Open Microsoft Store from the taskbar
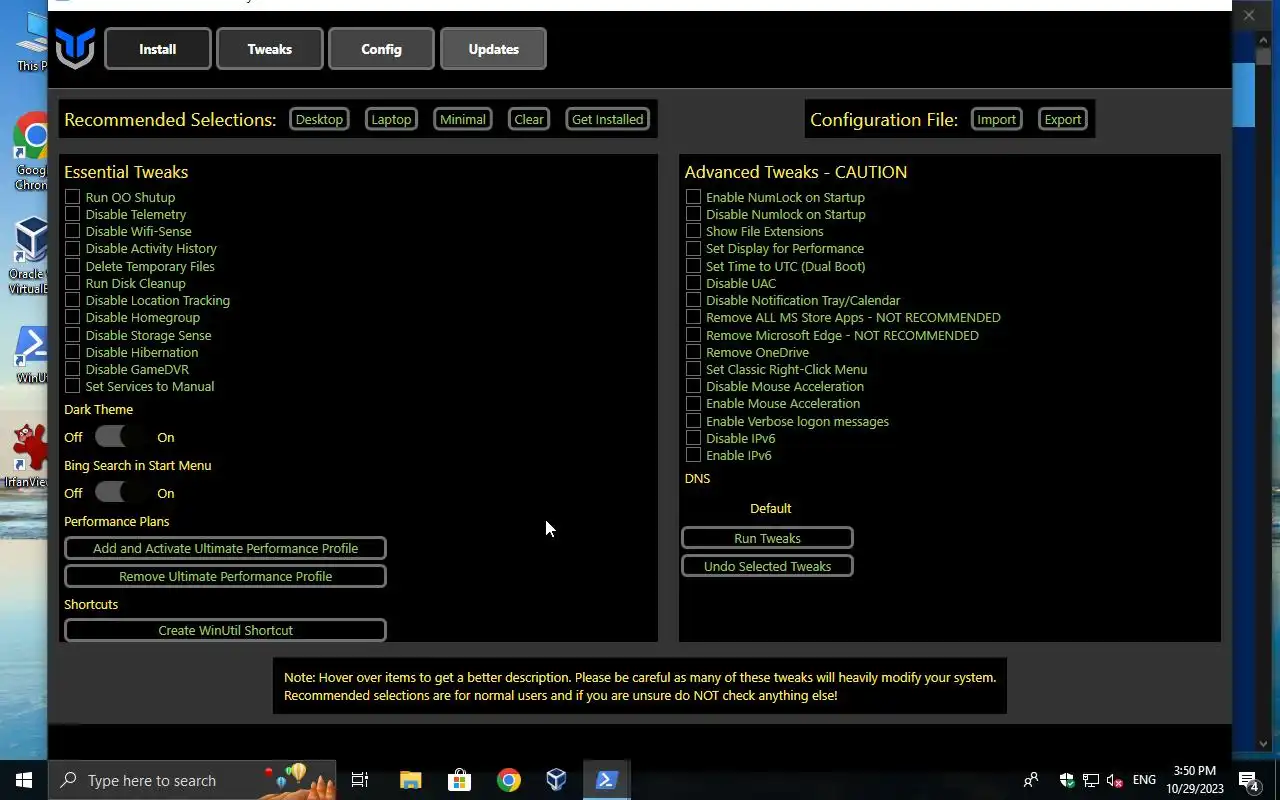 459,780
